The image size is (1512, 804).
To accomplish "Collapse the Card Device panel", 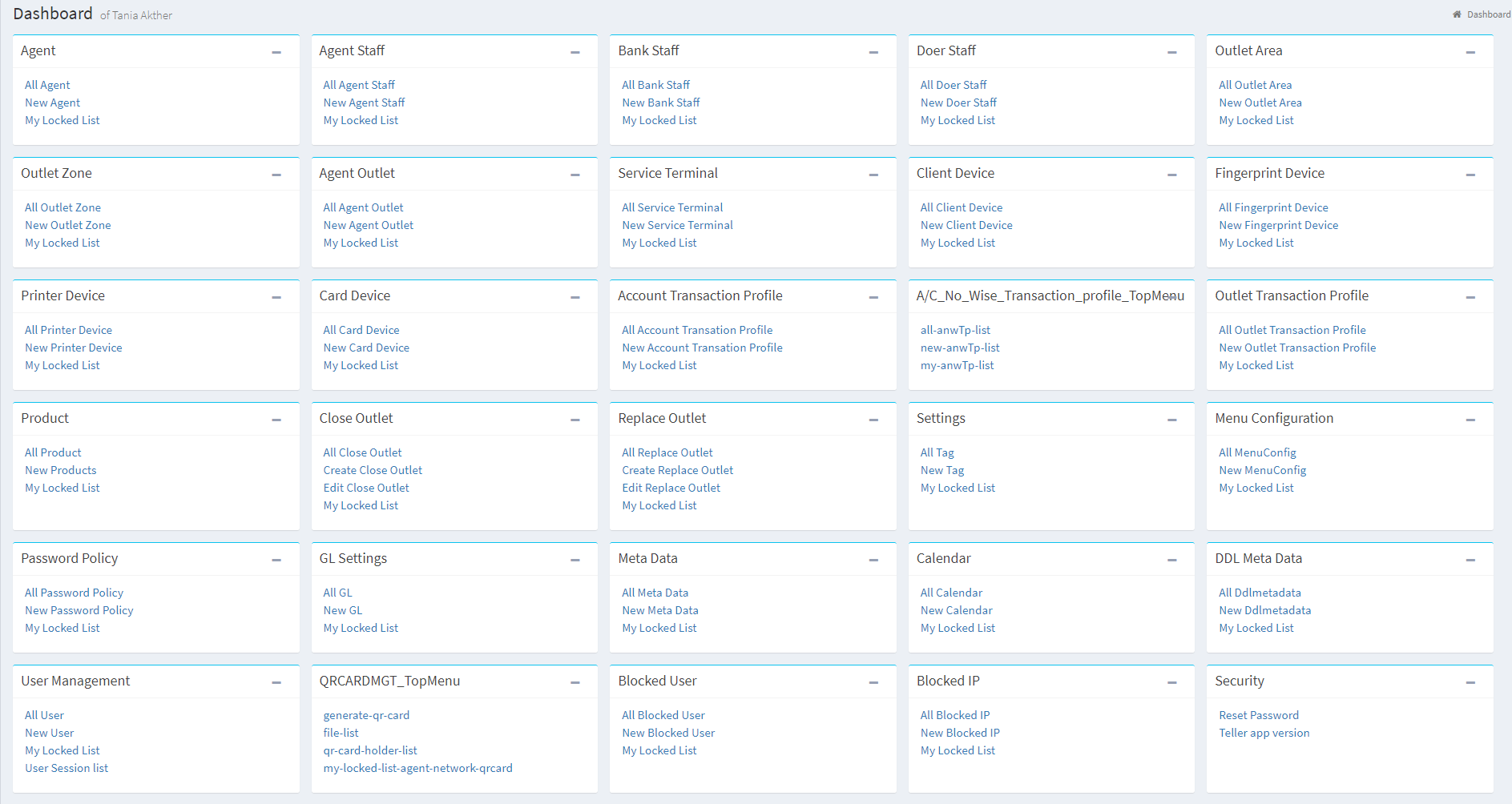I will point(575,297).
